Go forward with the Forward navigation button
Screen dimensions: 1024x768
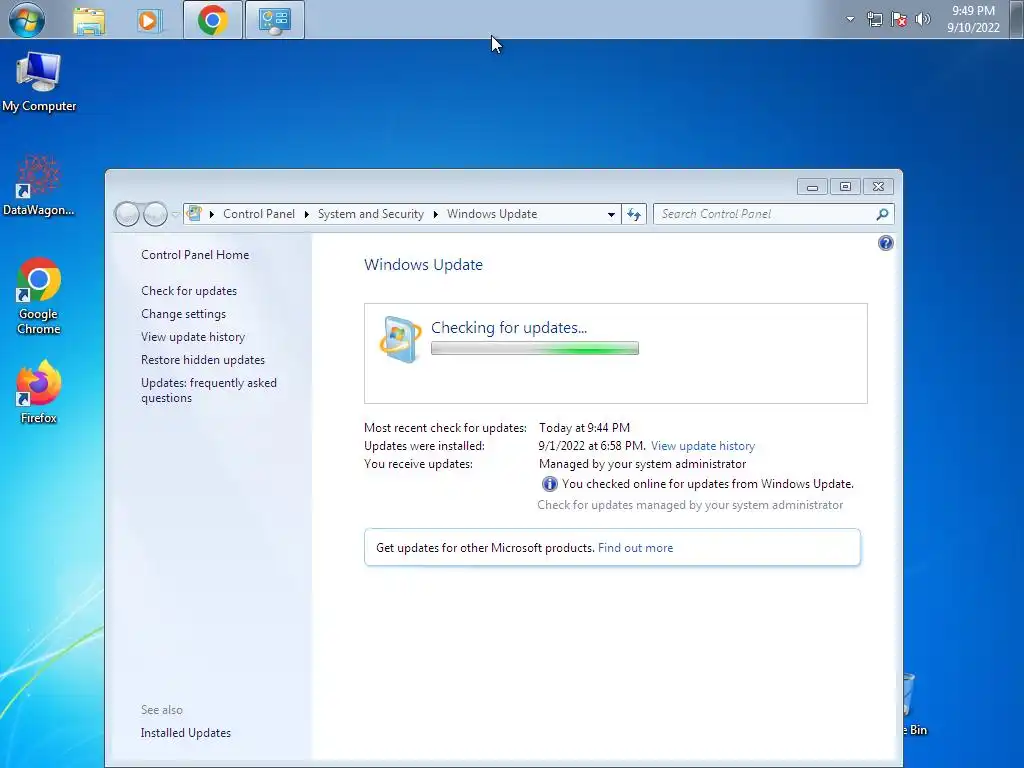click(155, 214)
